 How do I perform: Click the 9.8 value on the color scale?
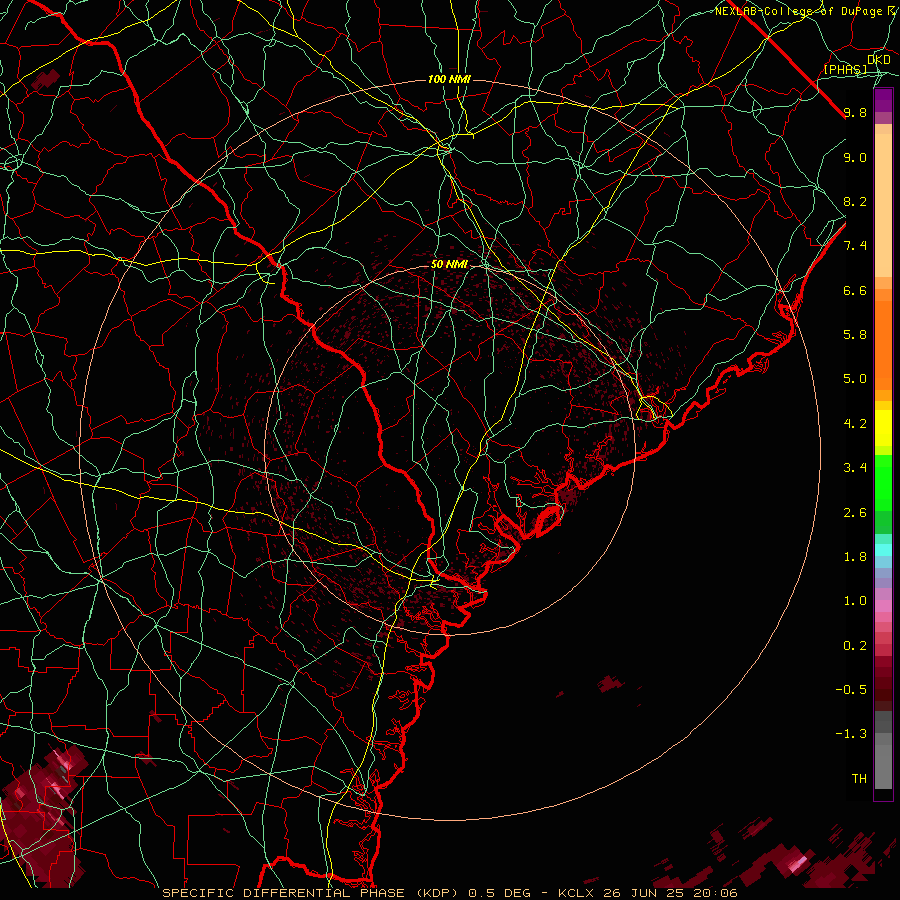coord(855,112)
